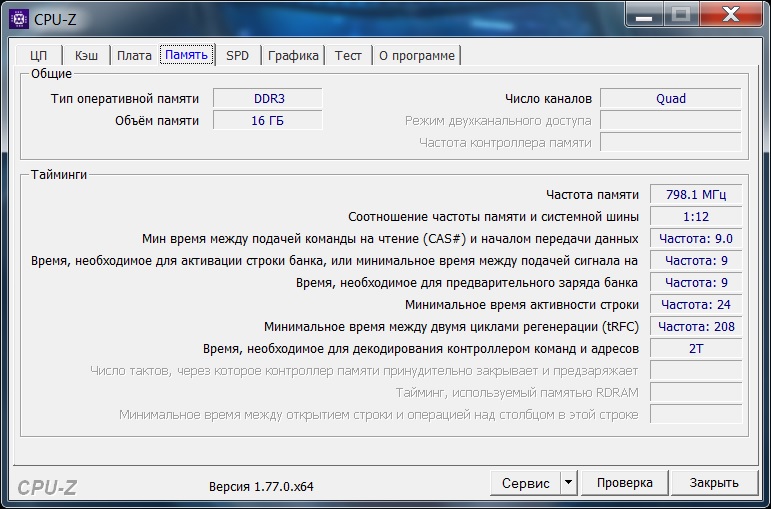Viewport: 771px width, 509px height.
Task: Click the 16 ГБ memory size field
Action: tap(268, 120)
